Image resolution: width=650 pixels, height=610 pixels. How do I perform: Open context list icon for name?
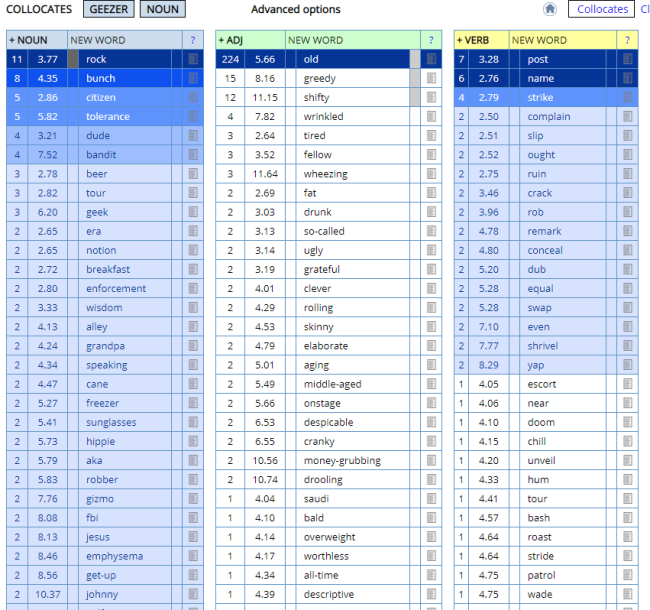point(628,78)
